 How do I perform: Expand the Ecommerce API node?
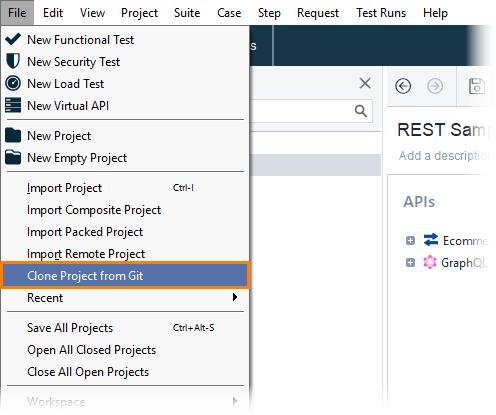410,240
